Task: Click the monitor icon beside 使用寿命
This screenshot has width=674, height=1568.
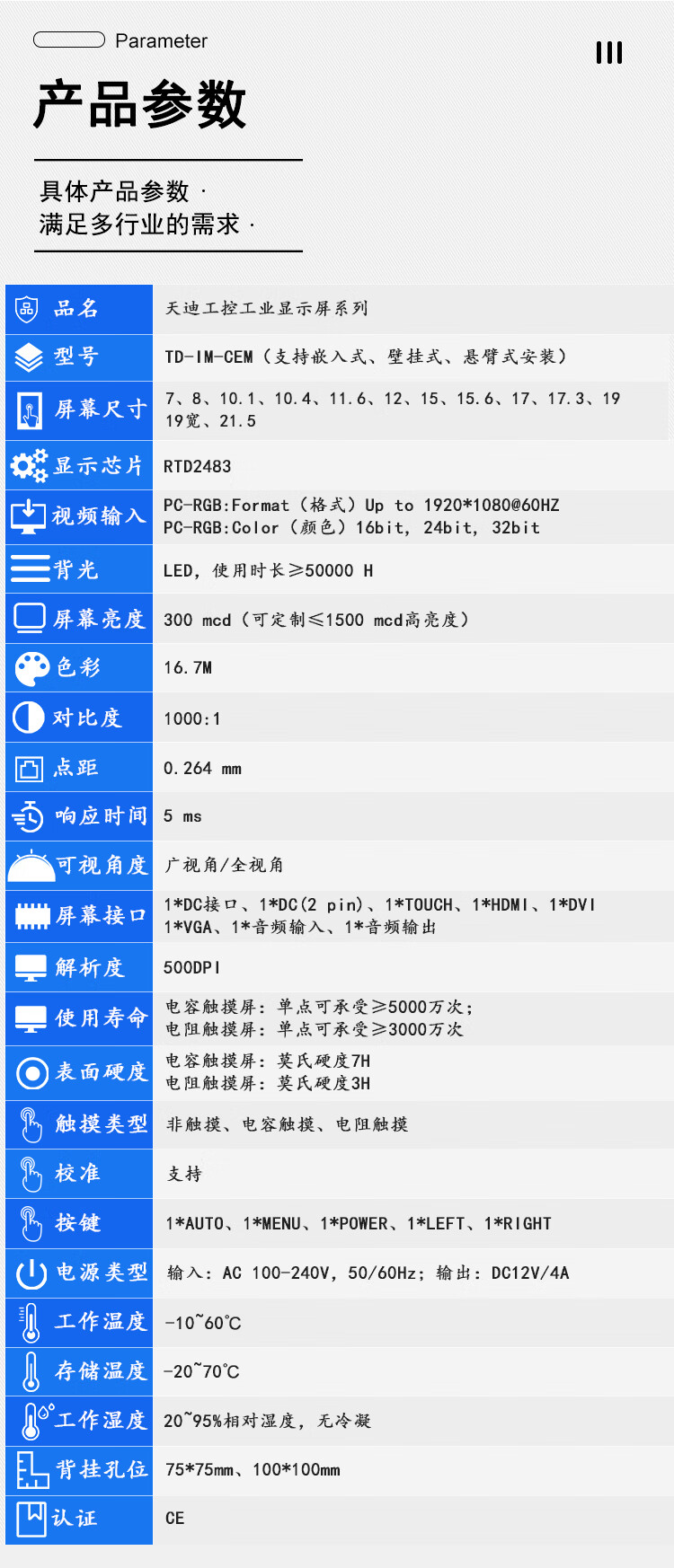Action: [x=31, y=1019]
